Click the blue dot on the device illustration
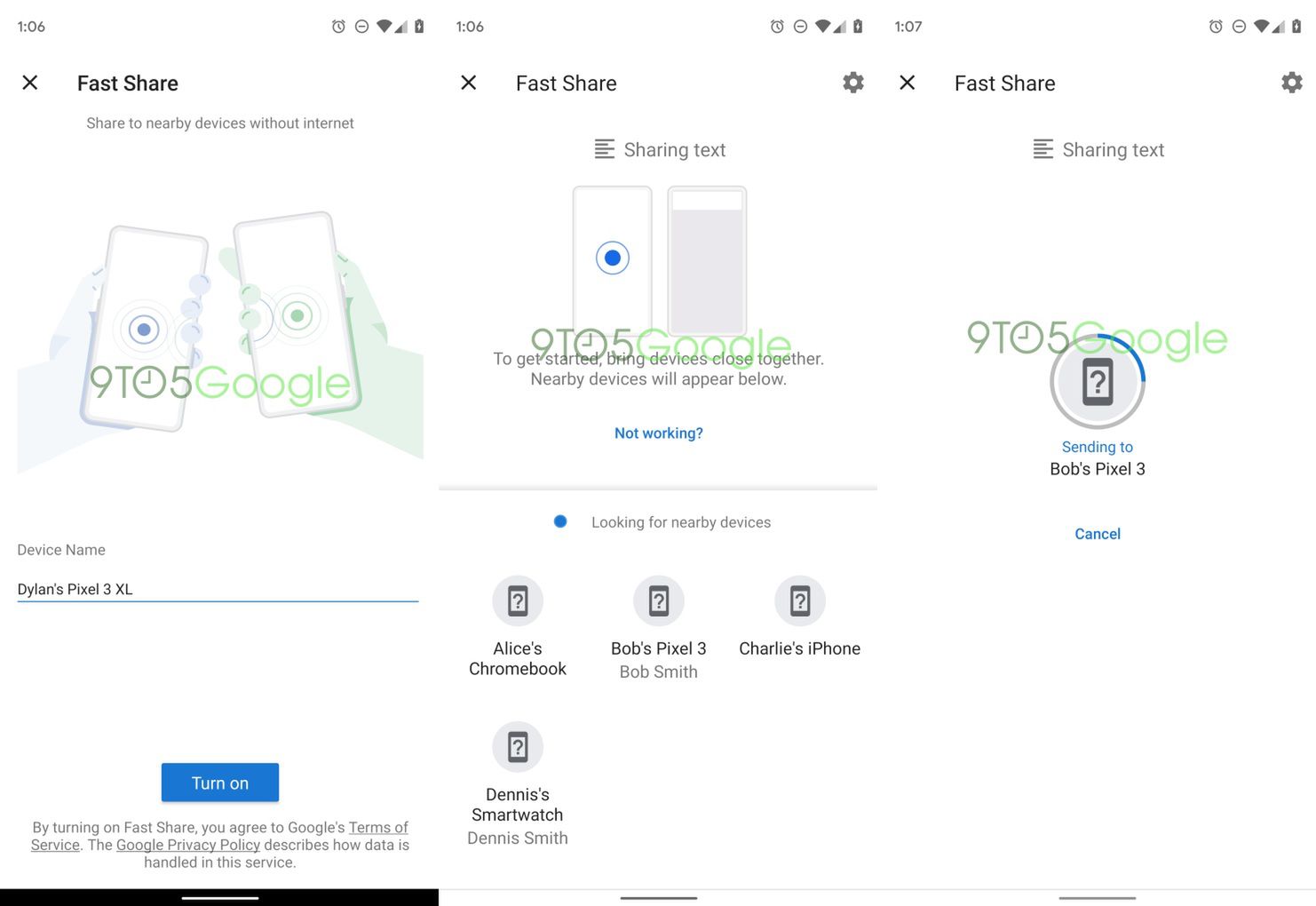This screenshot has width=1316, height=906. [612, 258]
